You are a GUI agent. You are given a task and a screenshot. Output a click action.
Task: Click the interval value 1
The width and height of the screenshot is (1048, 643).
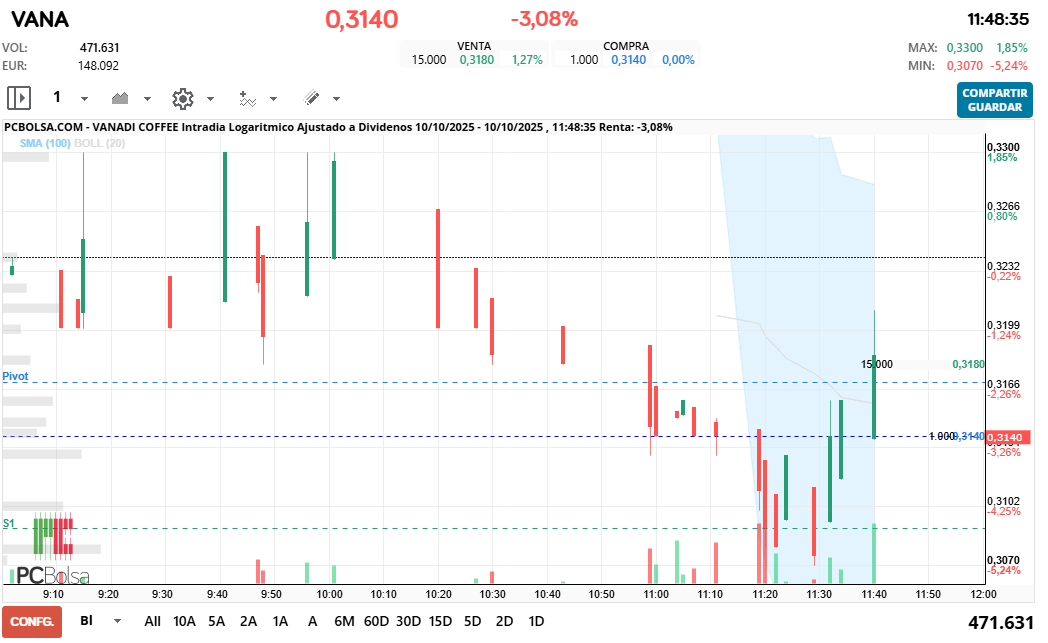click(x=57, y=98)
